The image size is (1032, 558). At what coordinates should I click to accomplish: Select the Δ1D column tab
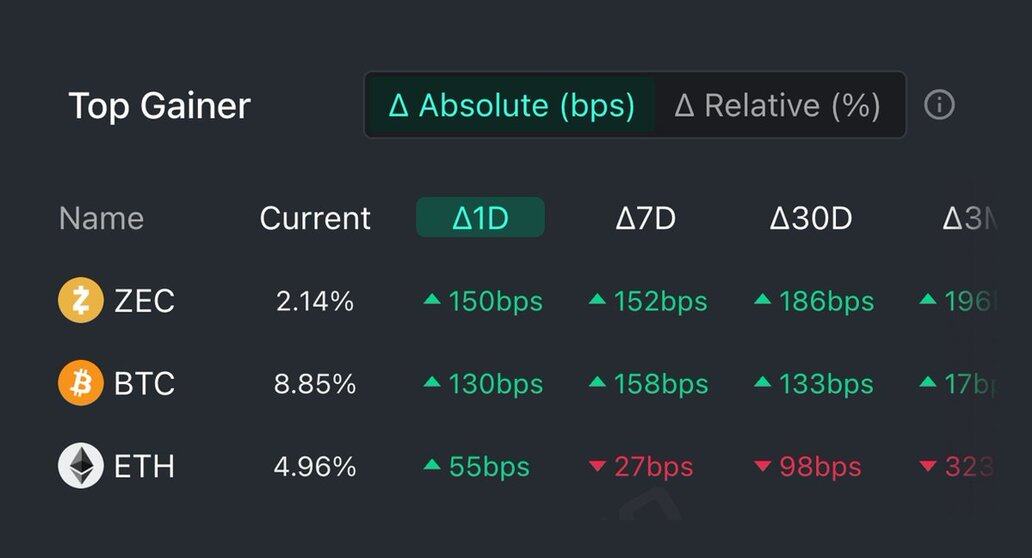[480, 218]
